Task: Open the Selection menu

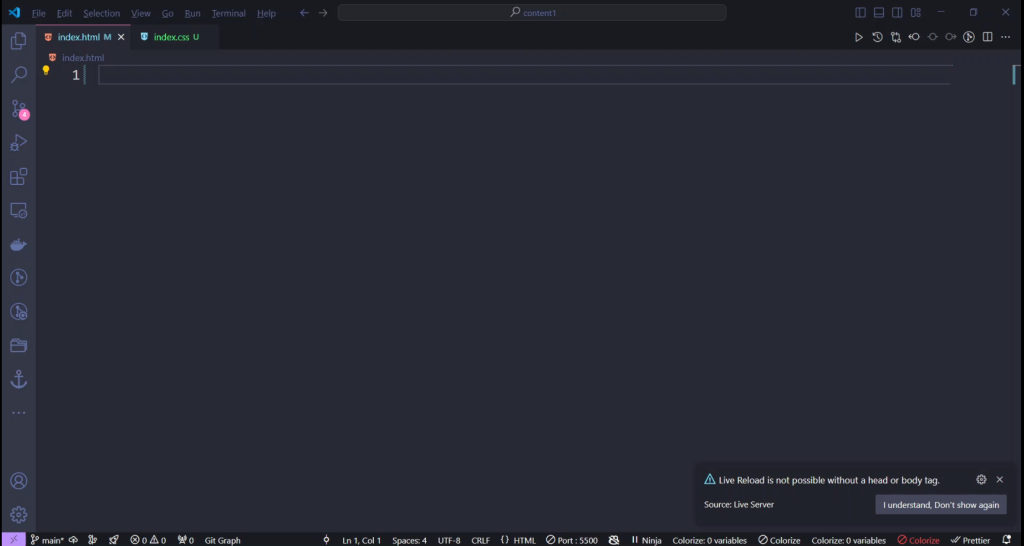Action: point(101,13)
